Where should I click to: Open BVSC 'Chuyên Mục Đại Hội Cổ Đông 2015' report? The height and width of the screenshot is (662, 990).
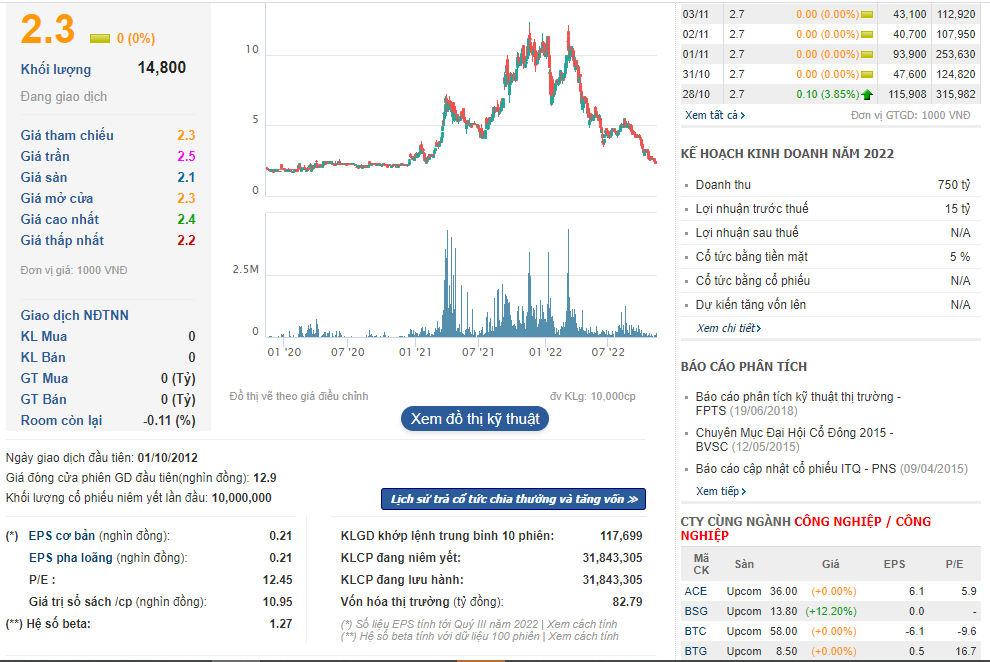click(x=794, y=440)
